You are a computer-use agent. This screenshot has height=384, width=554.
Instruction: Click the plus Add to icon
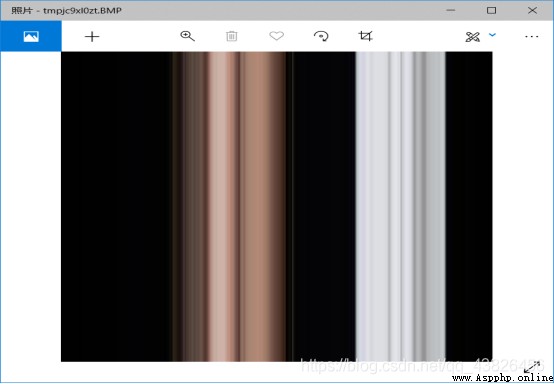[x=92, y=36]
